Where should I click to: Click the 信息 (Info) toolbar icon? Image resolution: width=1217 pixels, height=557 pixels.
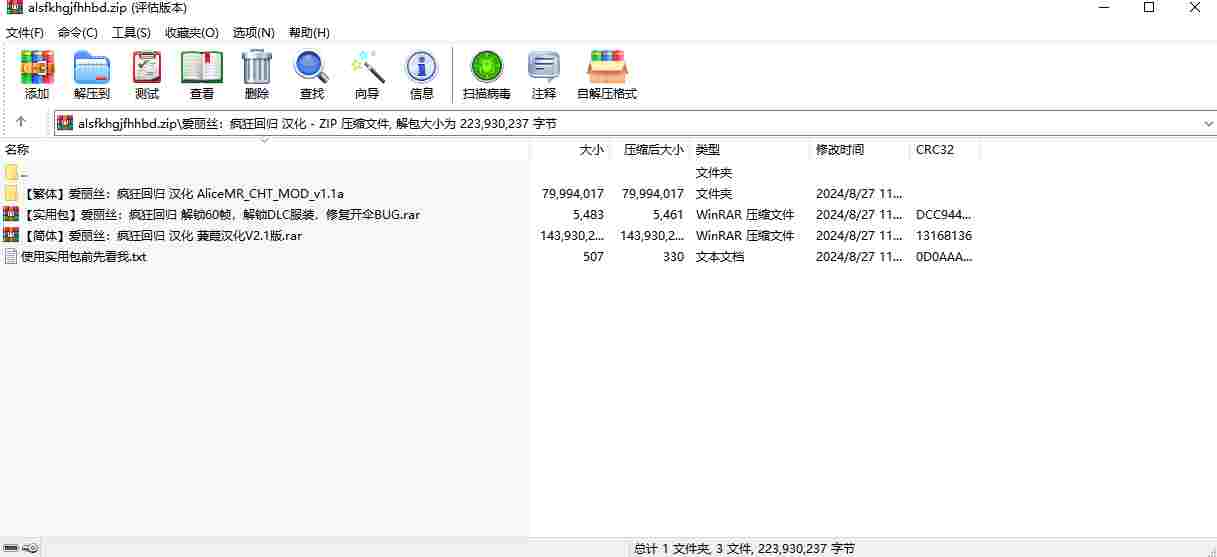pyautogui.click(x=422, y=68)
